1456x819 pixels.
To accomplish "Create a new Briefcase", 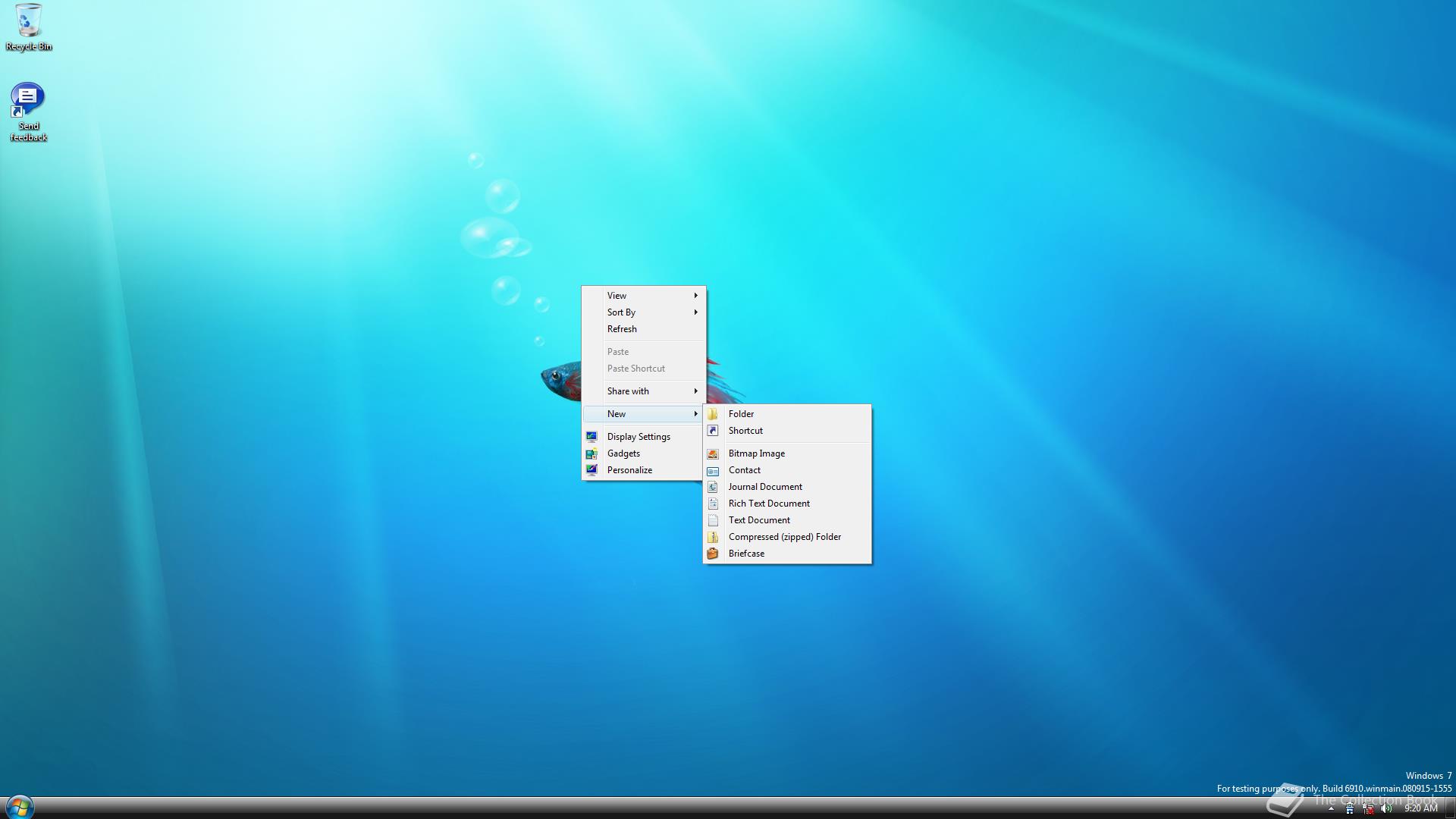I will pyautogui.click(x=787, y=554).
